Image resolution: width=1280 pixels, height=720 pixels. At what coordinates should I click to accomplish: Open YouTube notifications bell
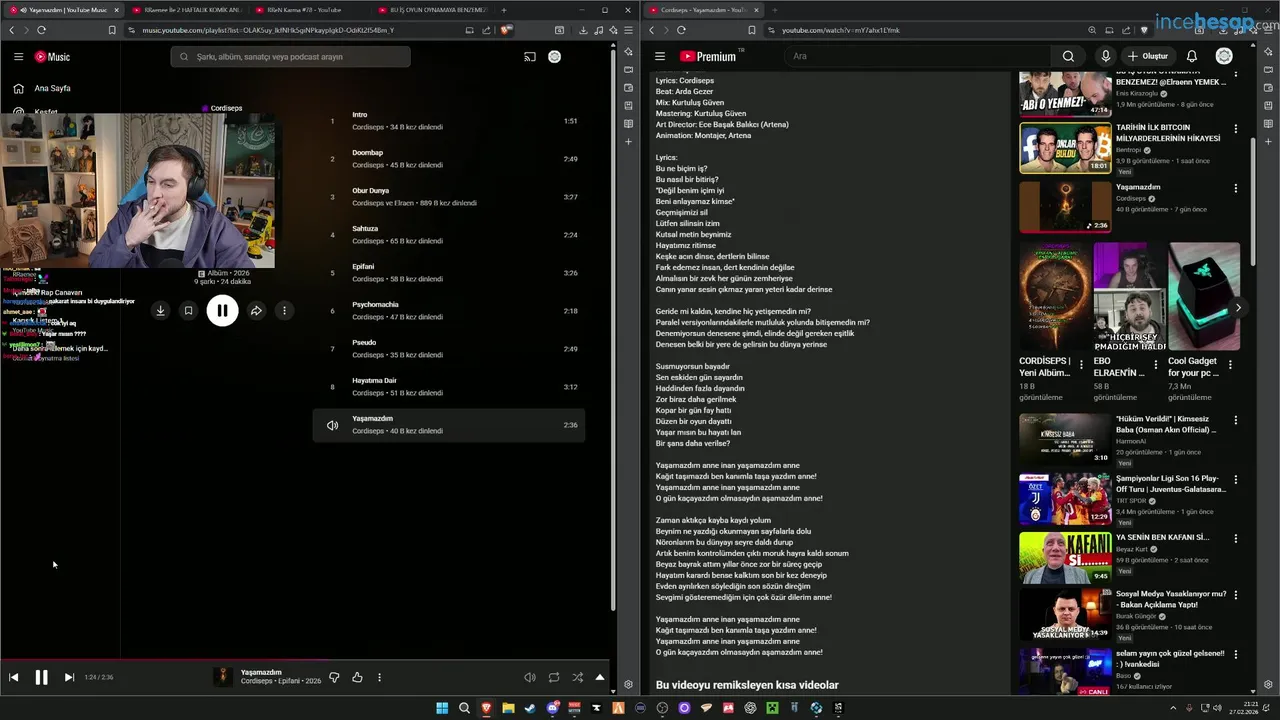[x=1192, y=56]
